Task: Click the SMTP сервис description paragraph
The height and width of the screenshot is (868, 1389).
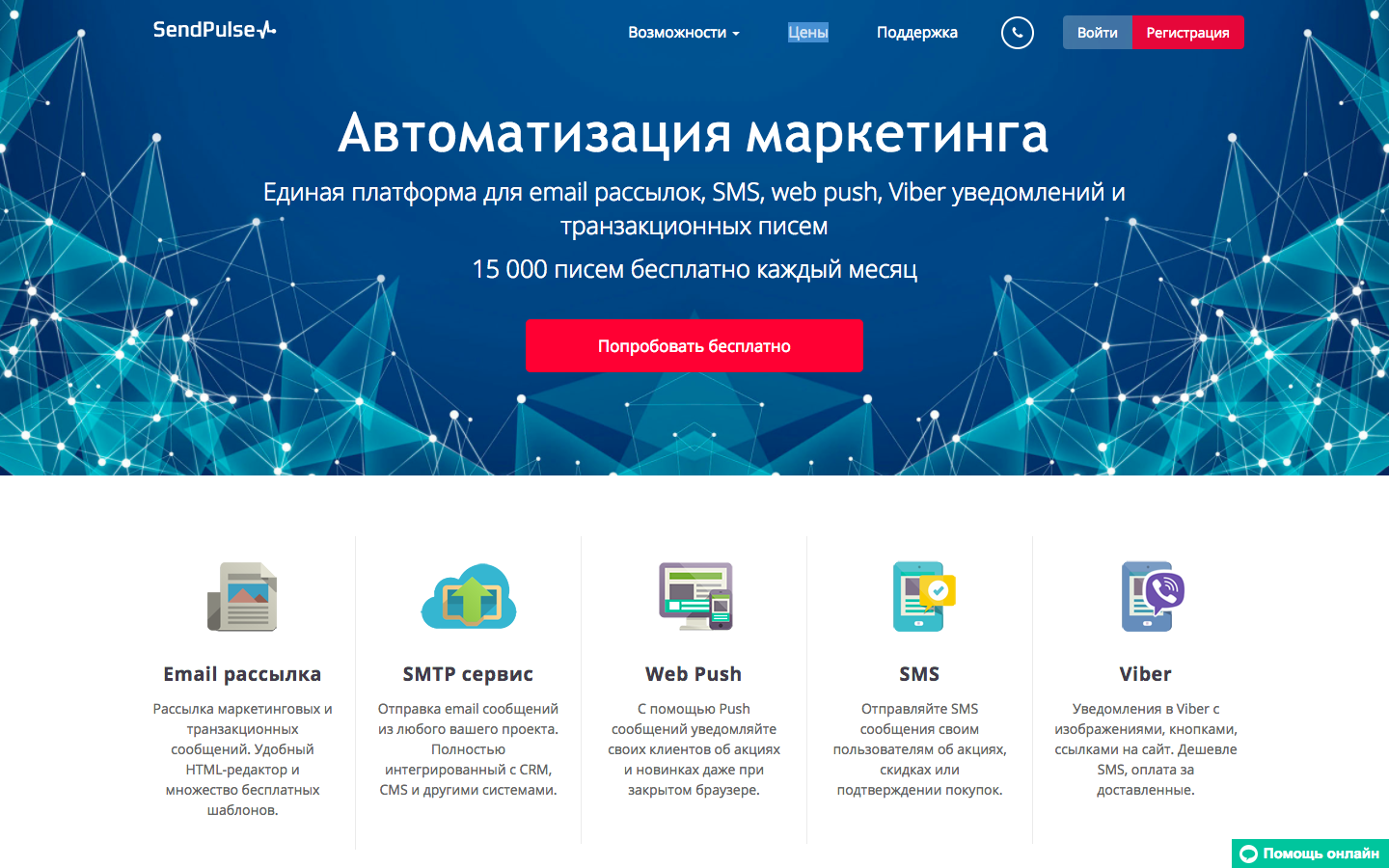Action: (x=468, y=749)
